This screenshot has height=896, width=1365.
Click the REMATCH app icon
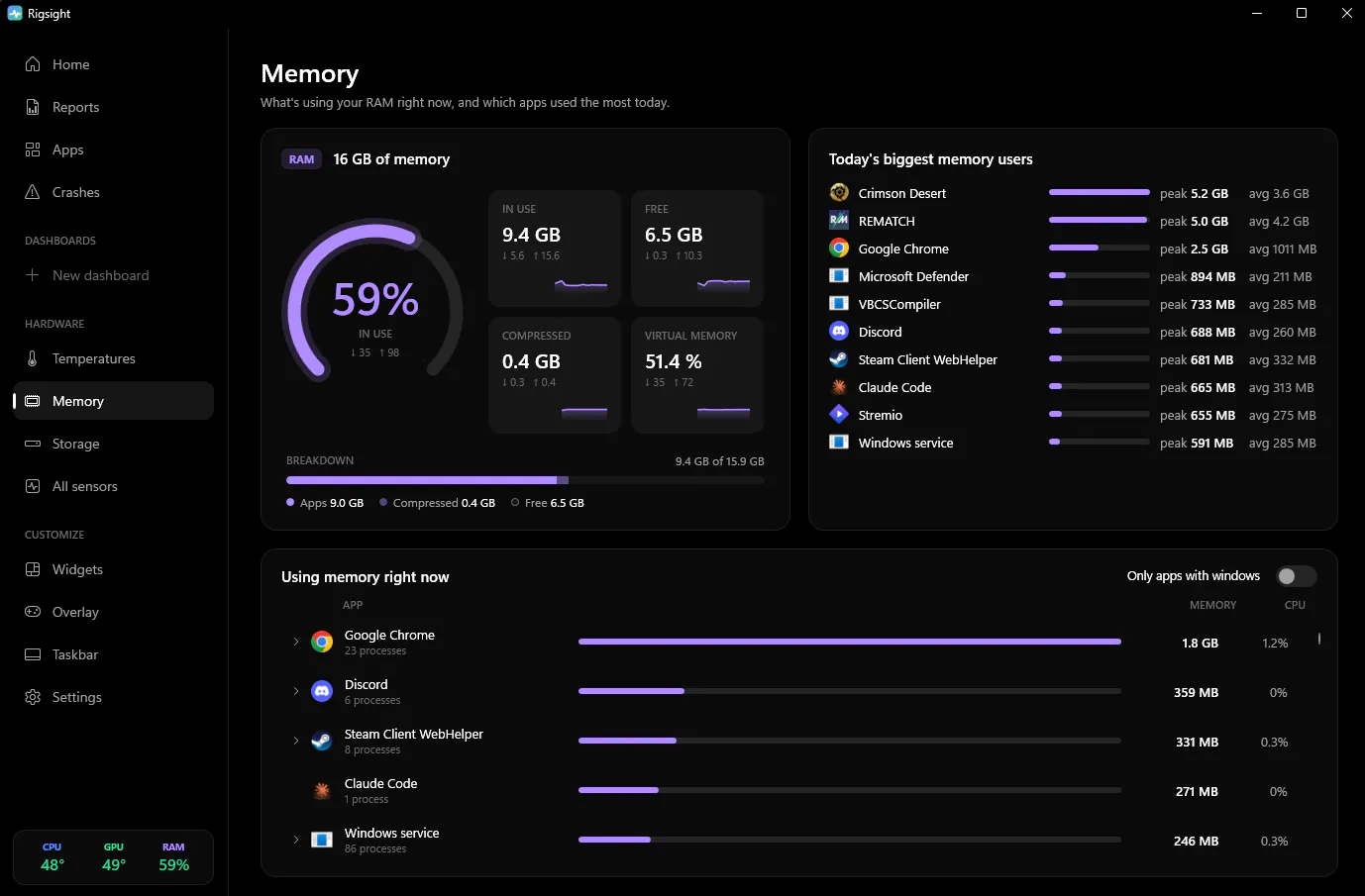click(839, 220)
